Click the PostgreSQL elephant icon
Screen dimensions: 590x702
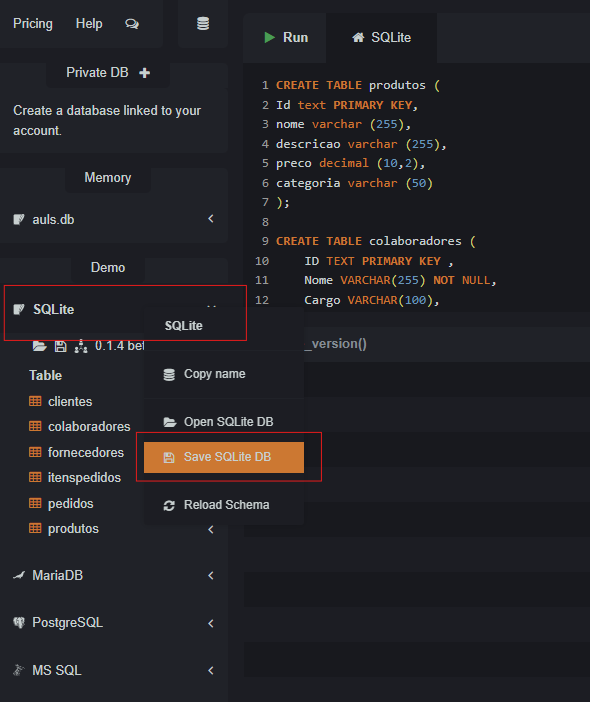[x=19, y=623]
